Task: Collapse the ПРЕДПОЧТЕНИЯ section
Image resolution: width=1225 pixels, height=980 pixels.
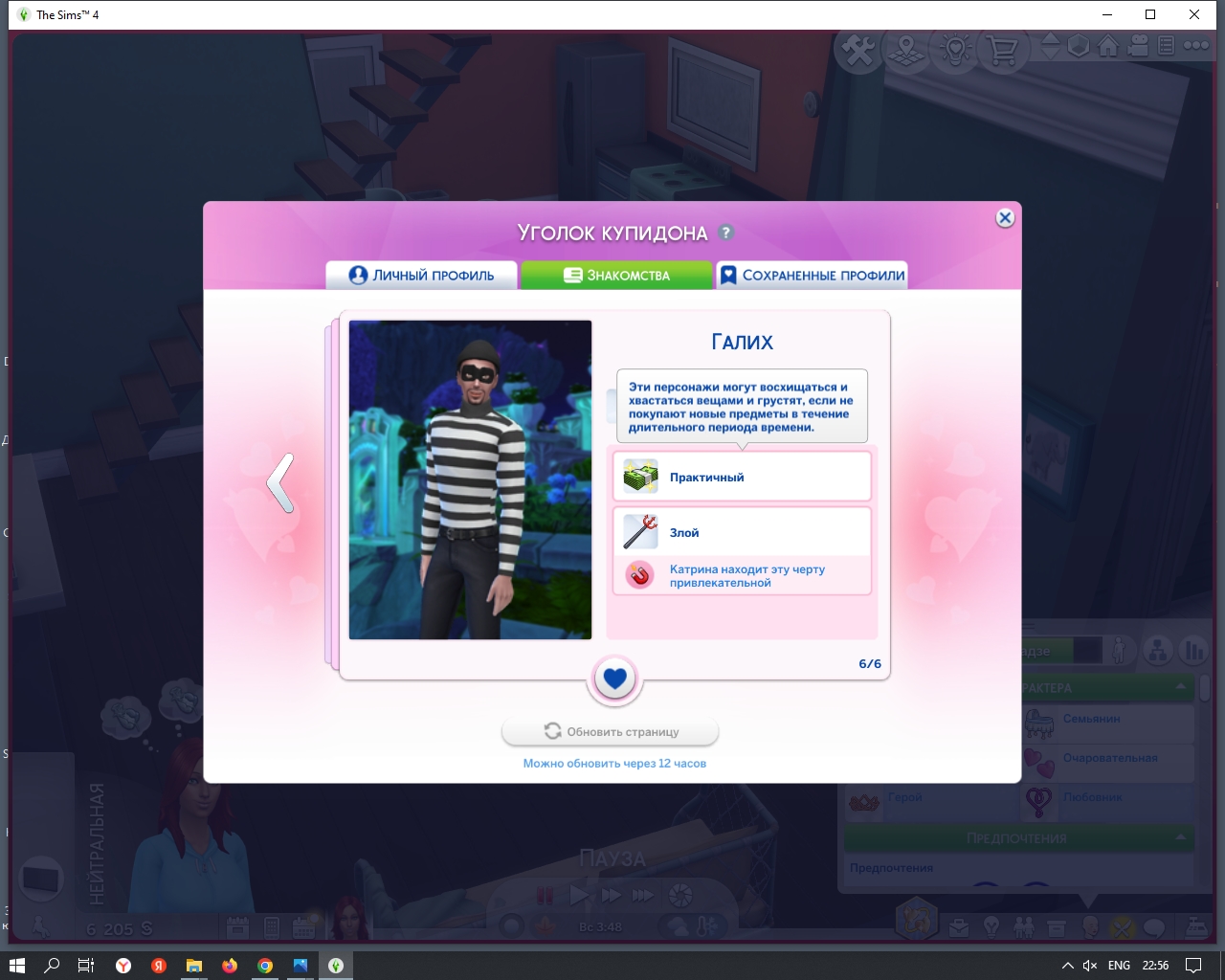Action: (1181, 837)
